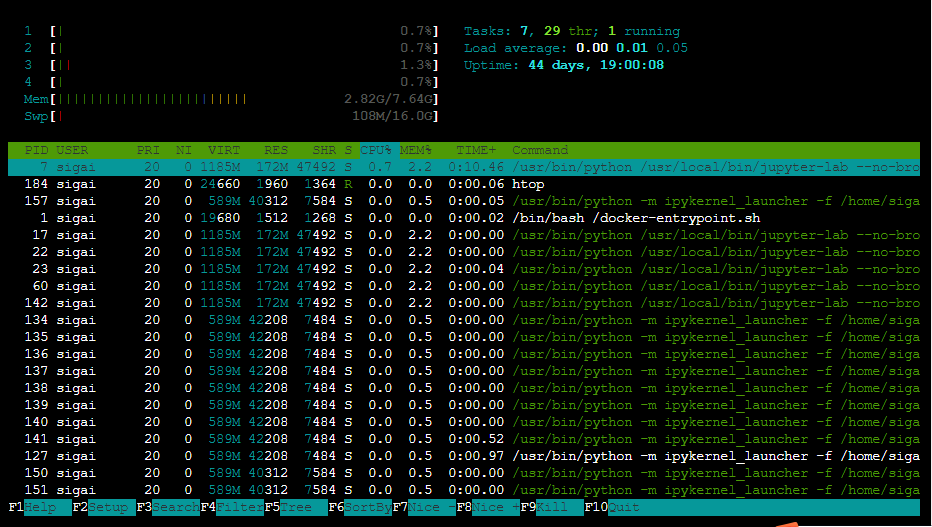Select process row with PID 141
The width and height of the screenshot is (932, 527).
tap(464, 439)
